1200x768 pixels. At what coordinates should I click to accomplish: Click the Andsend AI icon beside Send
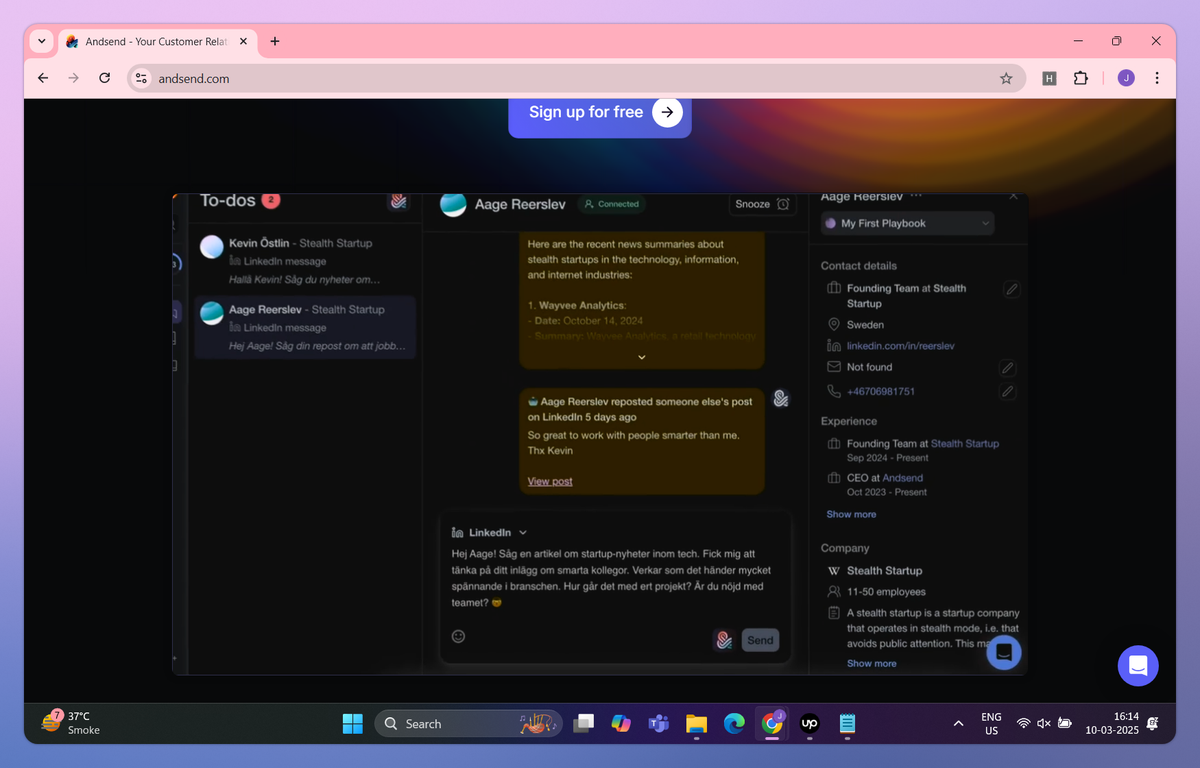click(724, 640)
